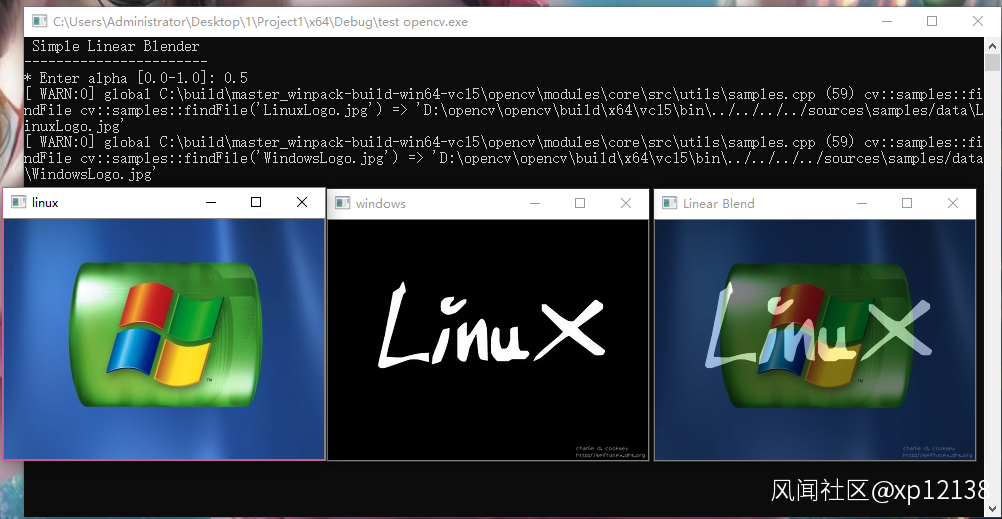The image size is (1002, 519).
Task: Maximize the windows image window
Action: 580,203
